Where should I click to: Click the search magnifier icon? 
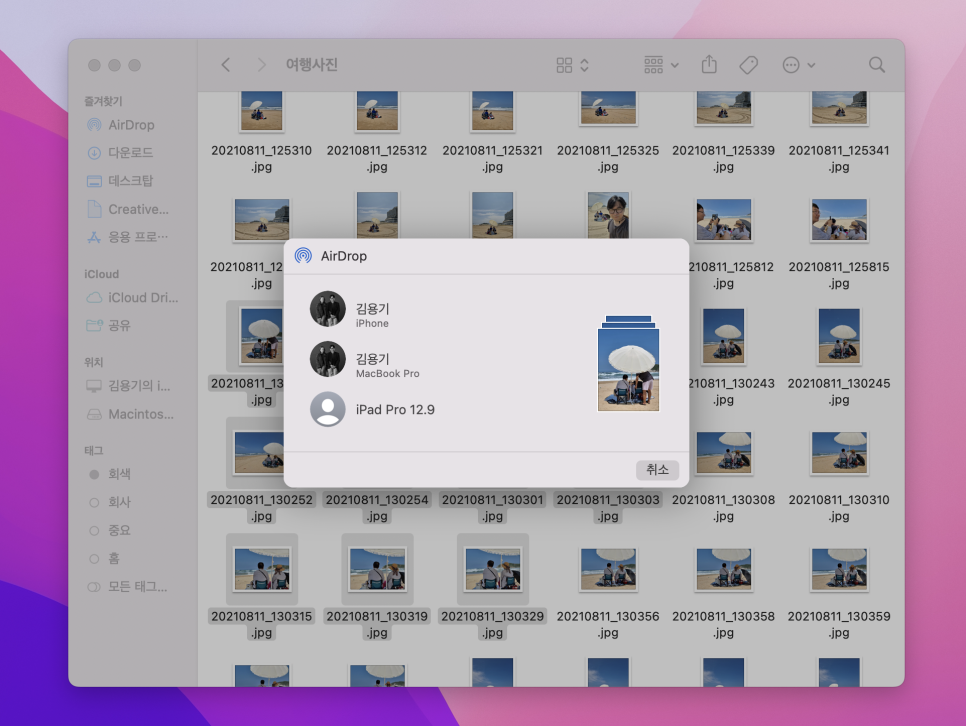tap(877, 65)
